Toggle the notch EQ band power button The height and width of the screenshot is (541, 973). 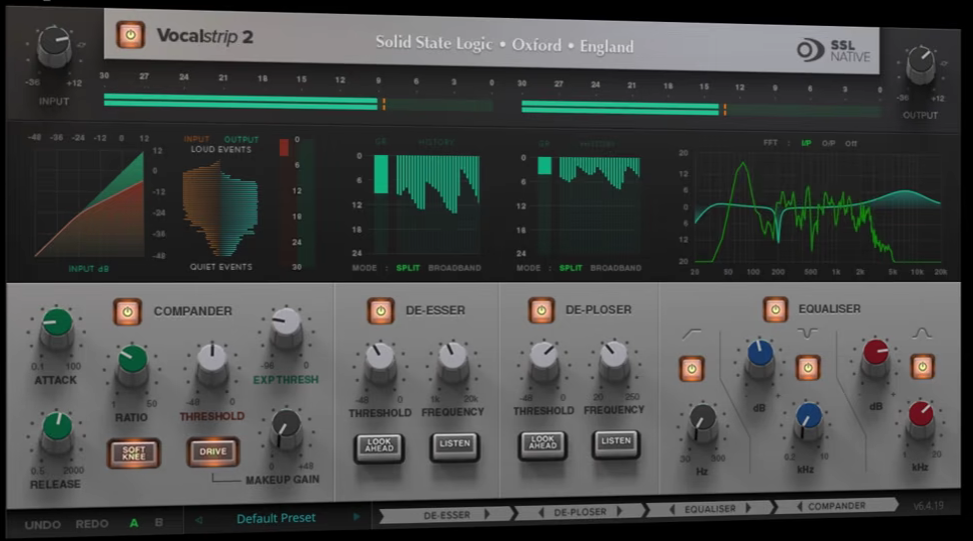tap(807, 367)
